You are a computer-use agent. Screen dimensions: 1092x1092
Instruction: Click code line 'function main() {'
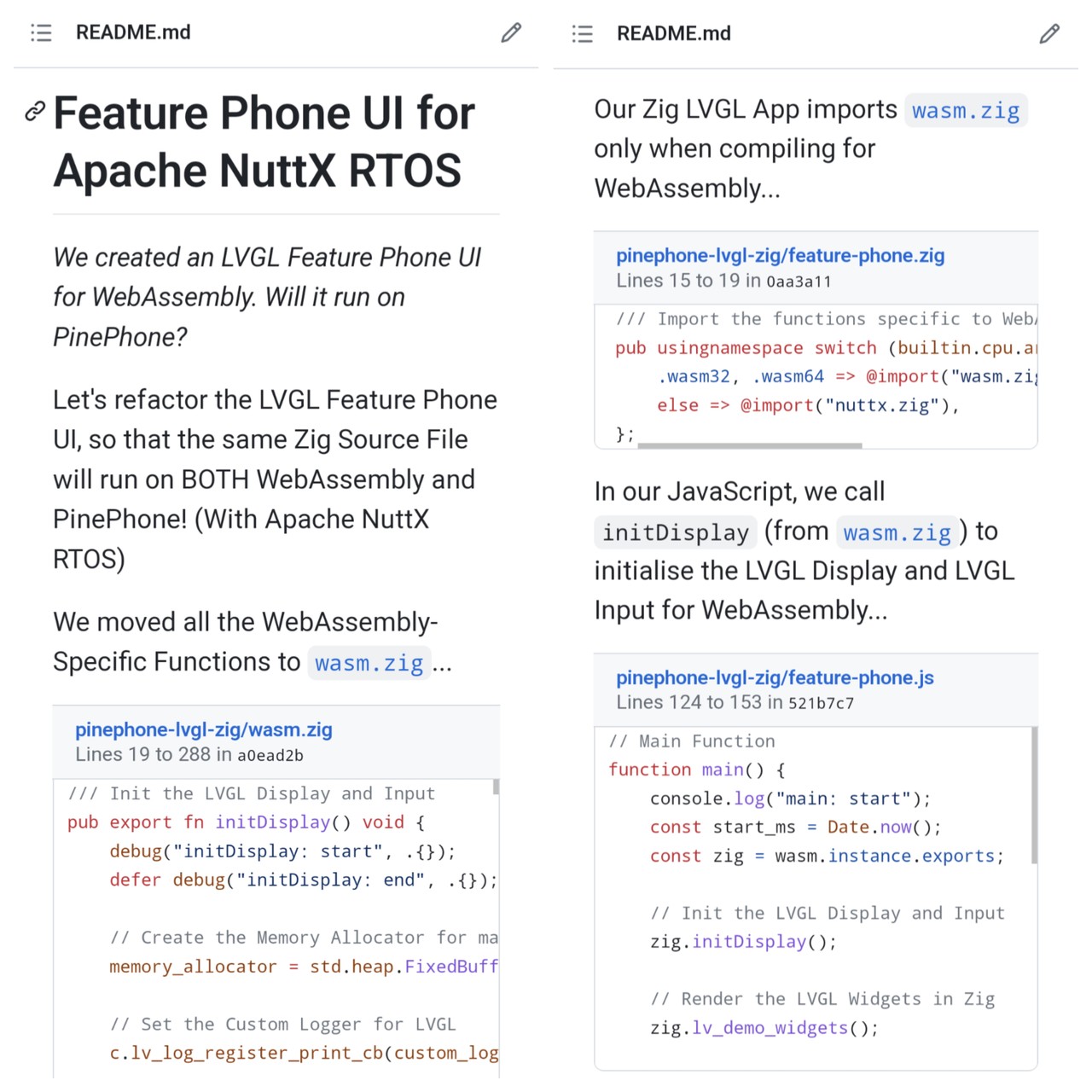pos(697,770)
